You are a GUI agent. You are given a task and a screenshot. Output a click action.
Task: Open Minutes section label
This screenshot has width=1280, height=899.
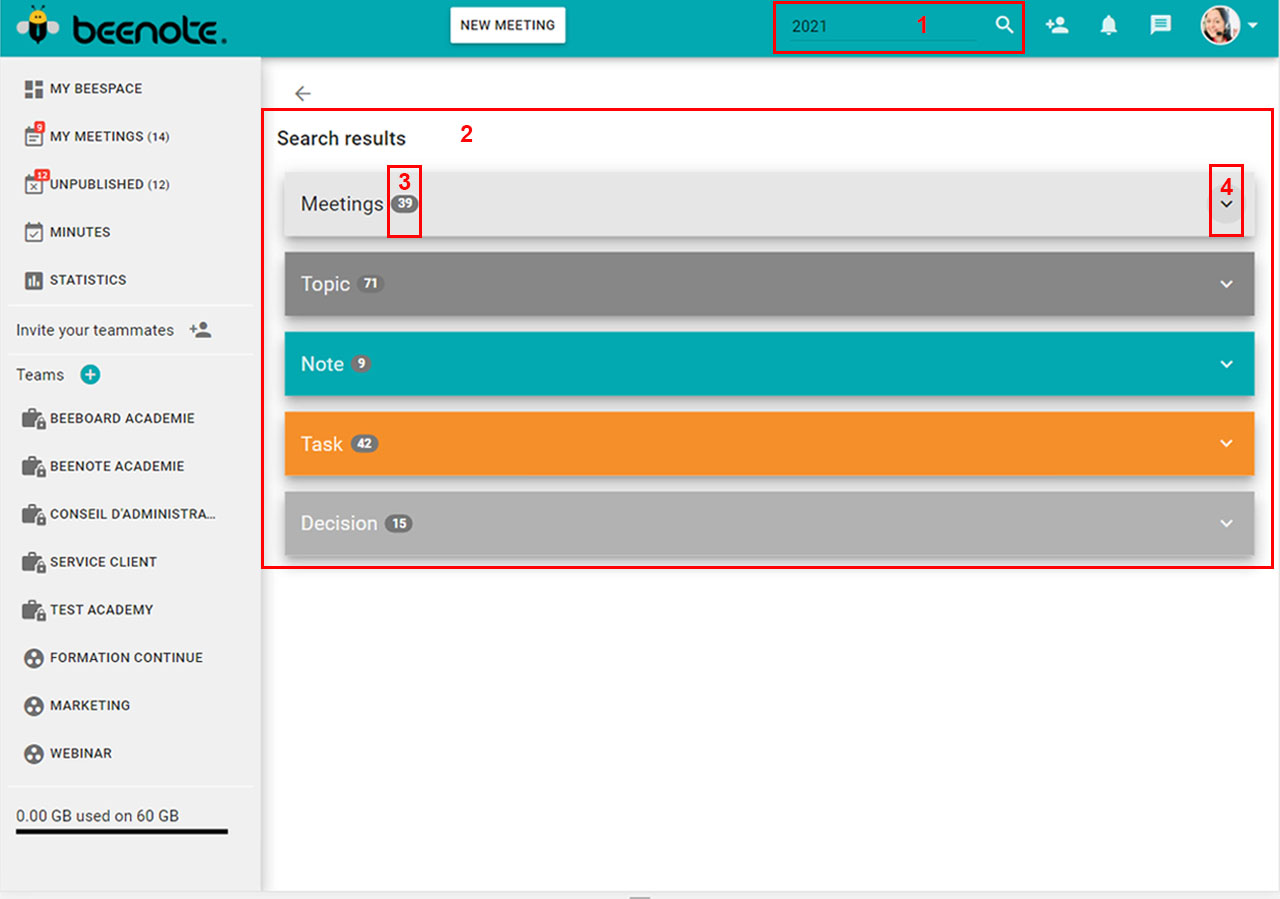[x=80, y=232]
